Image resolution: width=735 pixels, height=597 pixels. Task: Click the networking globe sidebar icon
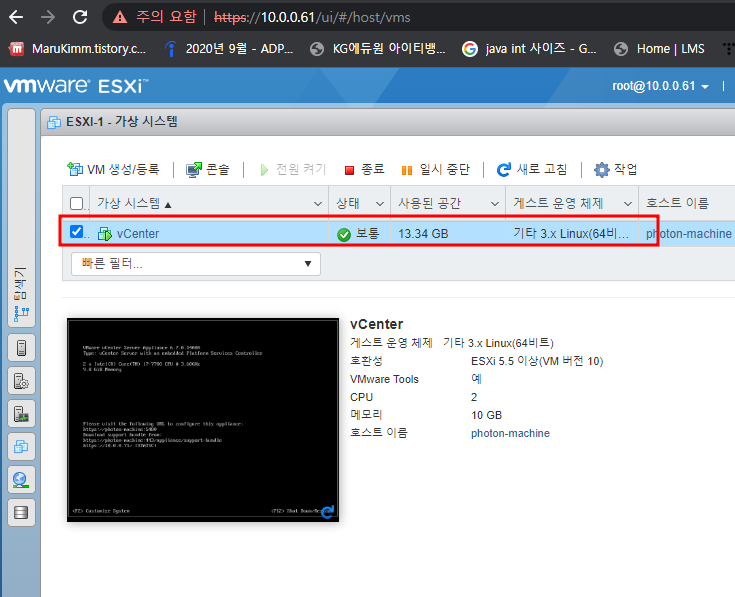22,479
